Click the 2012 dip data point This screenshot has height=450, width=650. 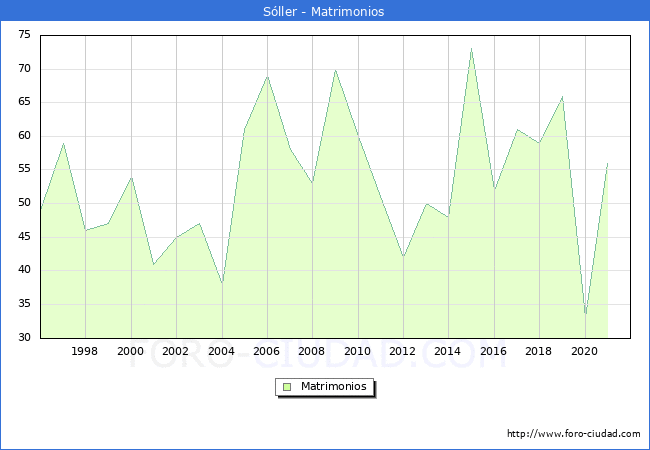coord(403,257)
